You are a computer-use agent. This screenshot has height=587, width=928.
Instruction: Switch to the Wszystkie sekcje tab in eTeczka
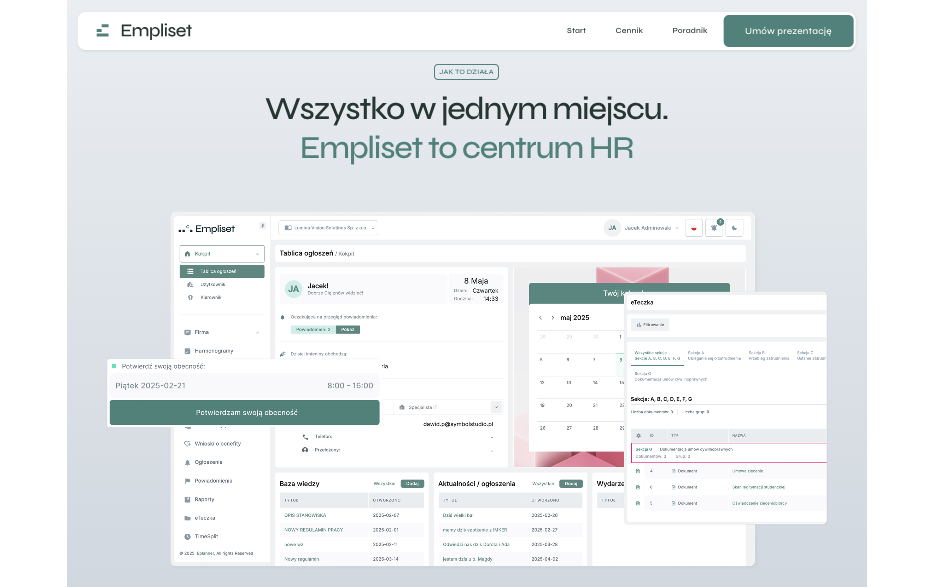tap(657, 356)
